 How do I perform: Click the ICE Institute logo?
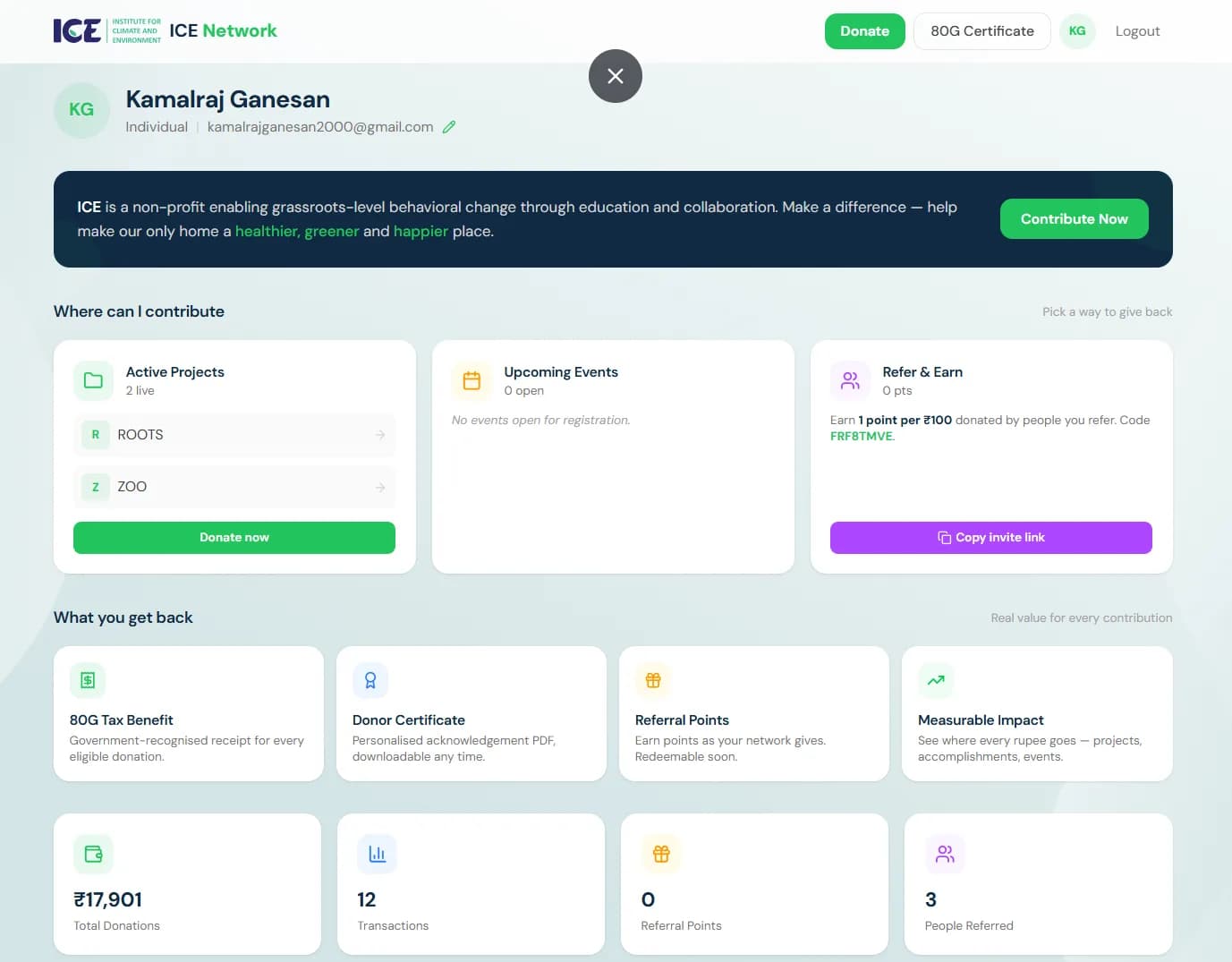[107, 30]
